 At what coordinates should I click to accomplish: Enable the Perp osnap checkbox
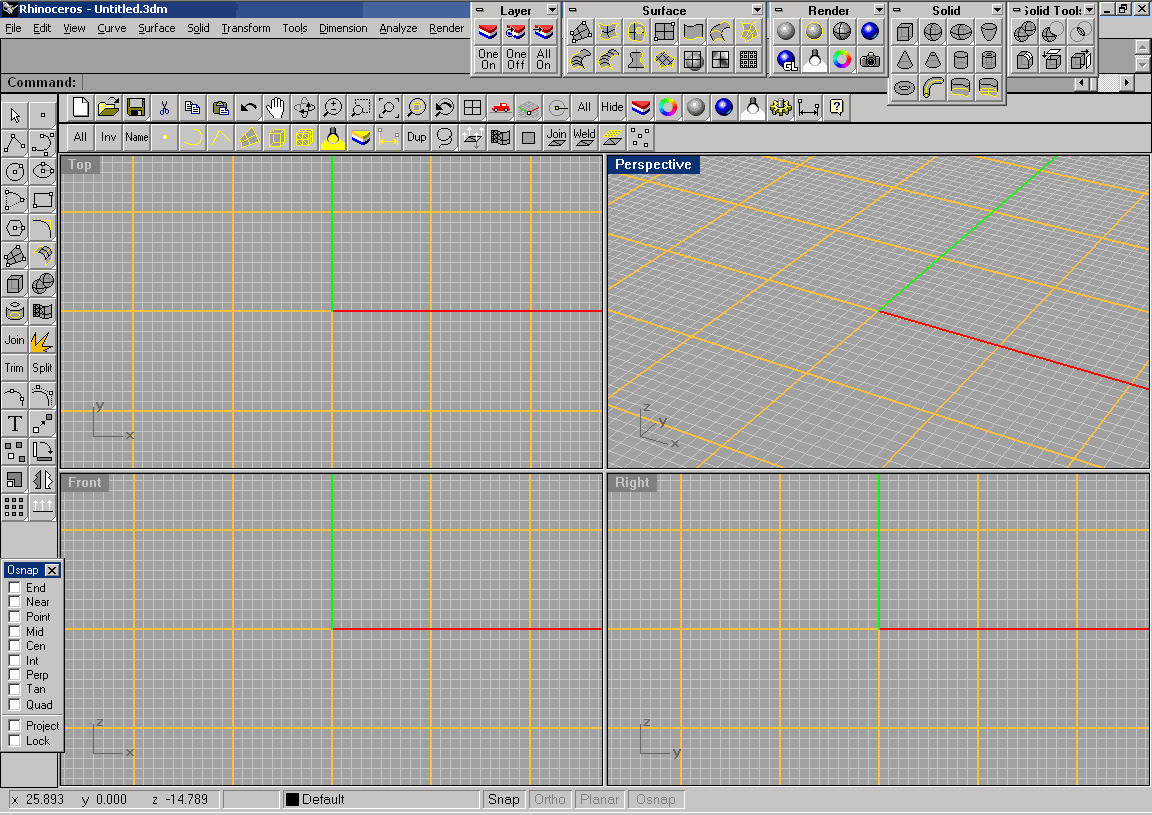pyautogui.click(x=14, y=675)
